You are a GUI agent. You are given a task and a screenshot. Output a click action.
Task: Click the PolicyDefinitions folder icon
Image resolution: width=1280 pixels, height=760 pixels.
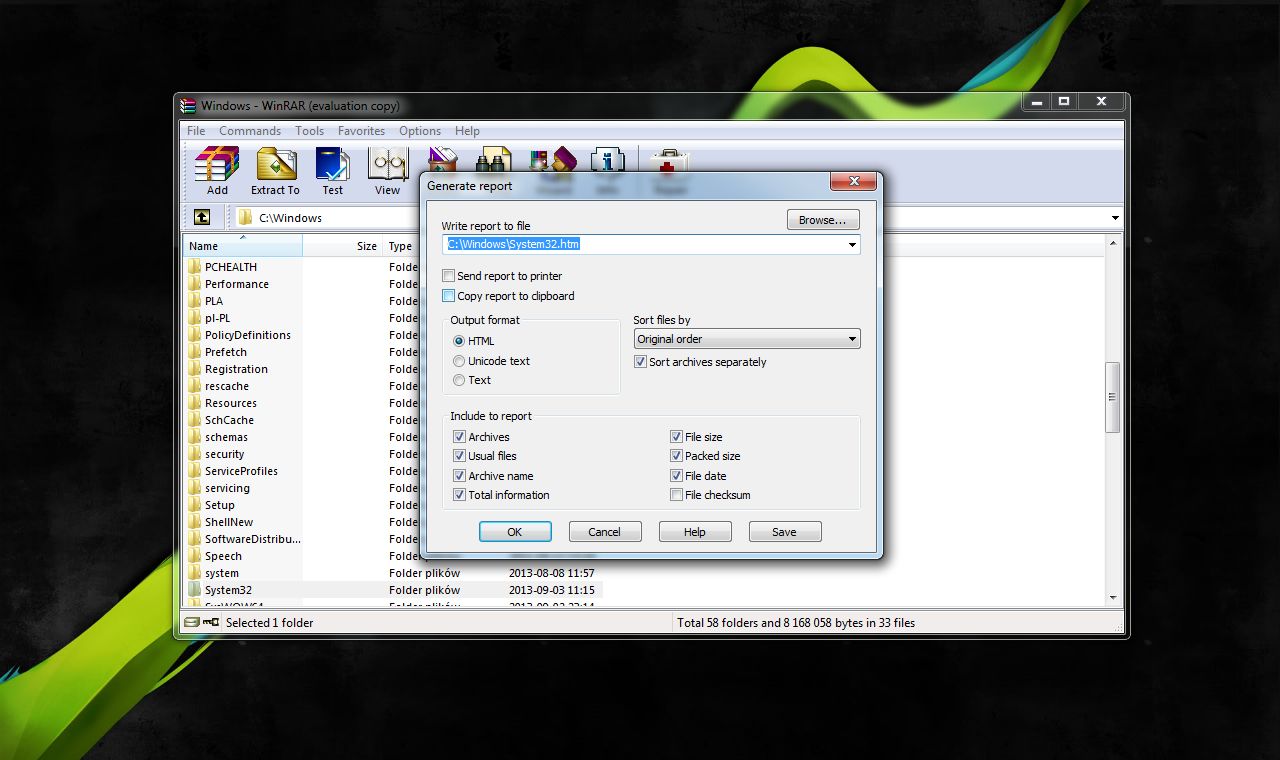click(194, 335)
